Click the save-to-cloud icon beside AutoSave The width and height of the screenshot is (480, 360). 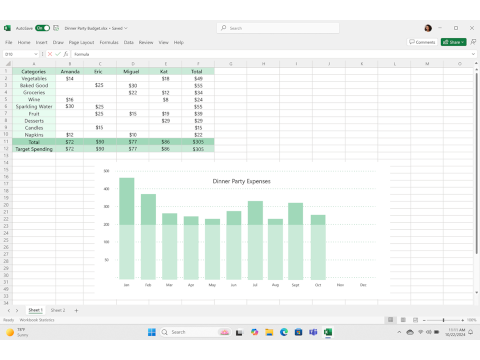56,28
